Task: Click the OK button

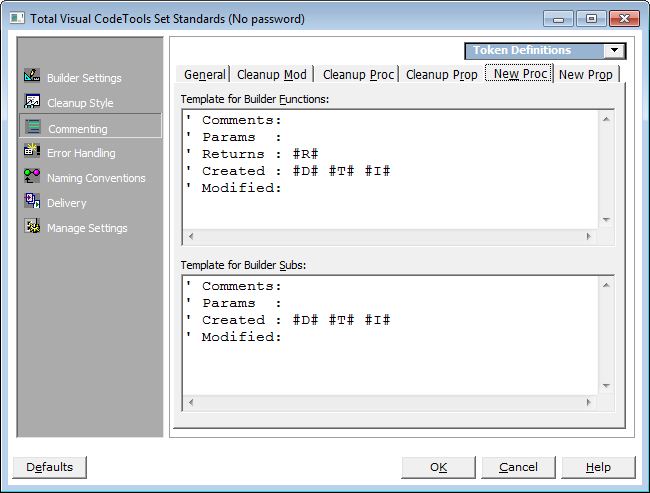Action: [438, 467]
